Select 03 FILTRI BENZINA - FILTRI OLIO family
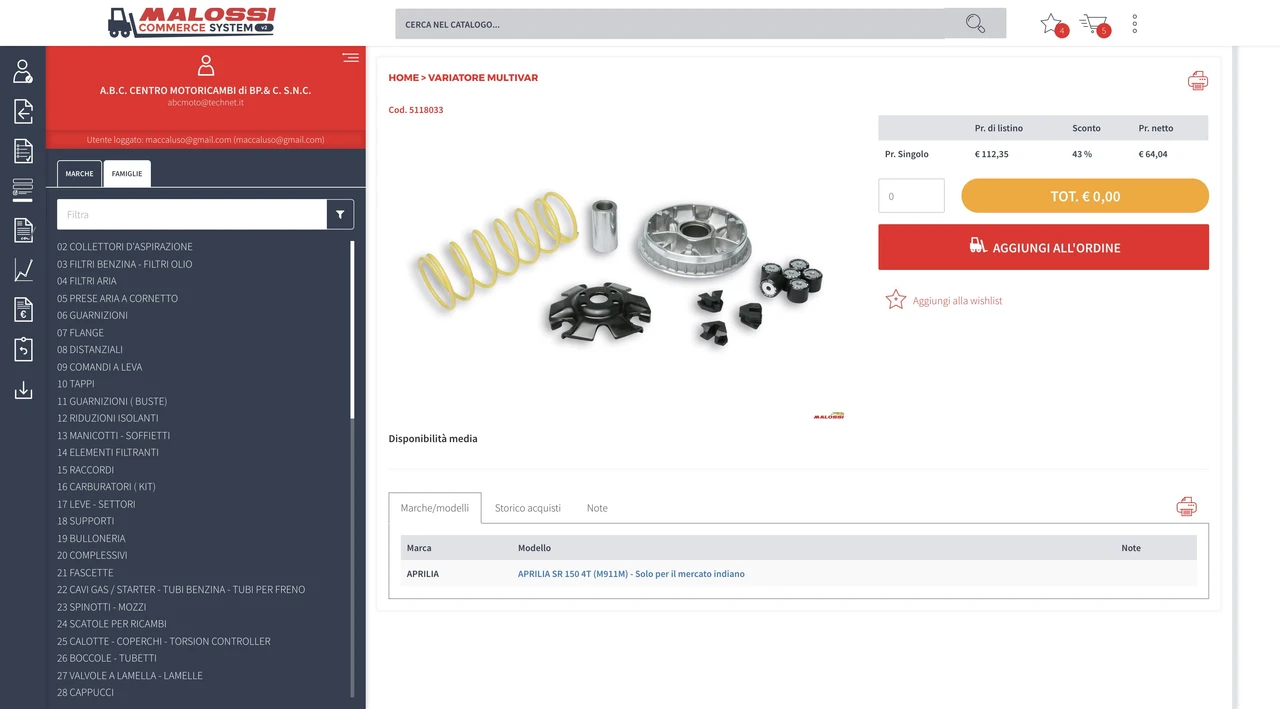This screenshot has height=709, width=1280. click(x=125, y=264)
